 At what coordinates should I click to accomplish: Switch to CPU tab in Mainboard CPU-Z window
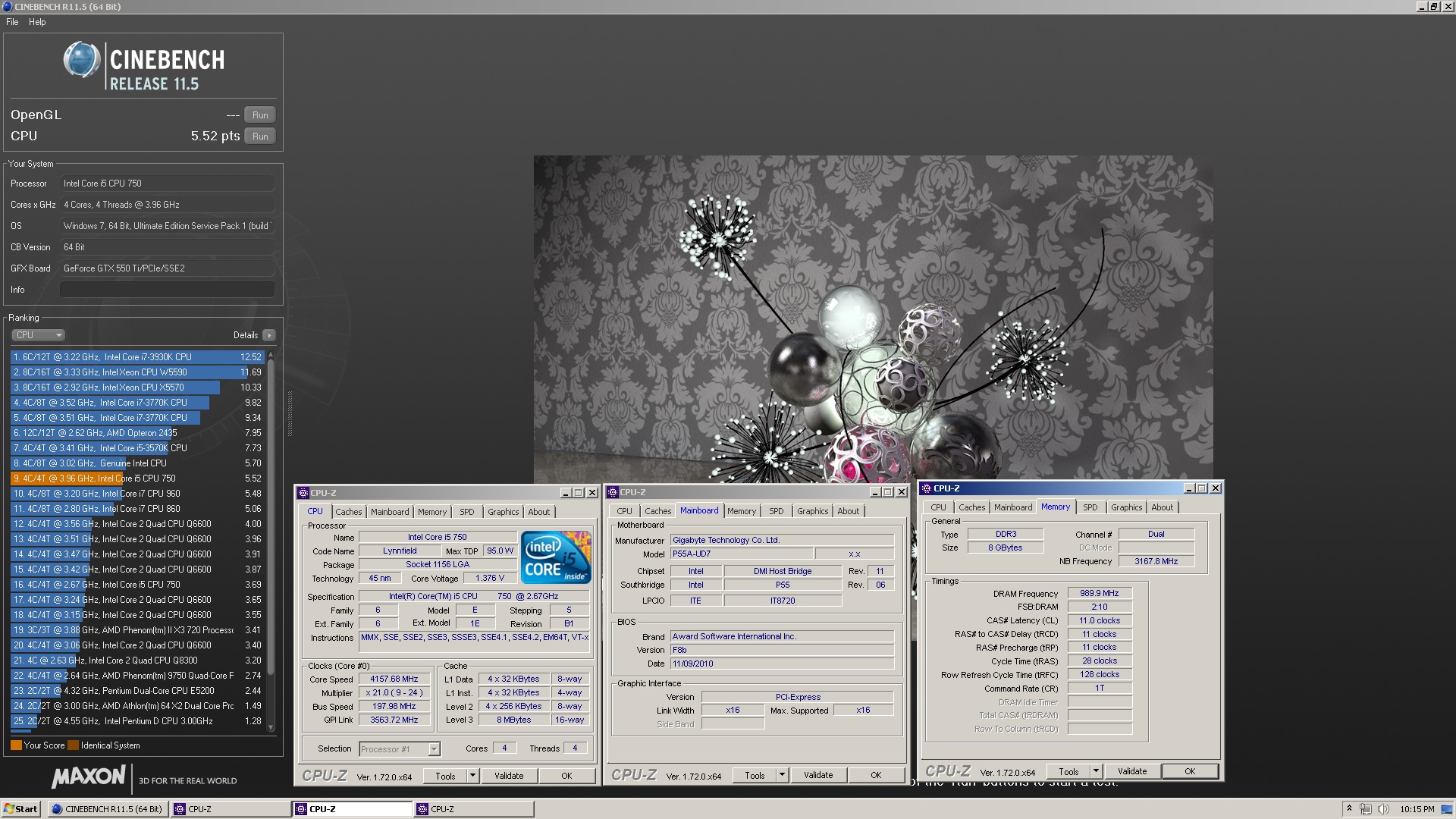click(624, 511)
